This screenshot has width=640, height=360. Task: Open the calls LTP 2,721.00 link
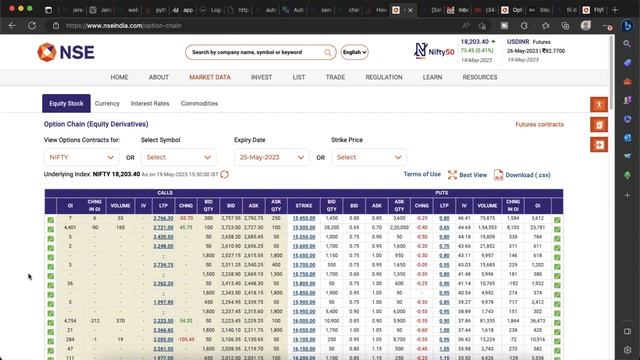click(x=163, y=228)
